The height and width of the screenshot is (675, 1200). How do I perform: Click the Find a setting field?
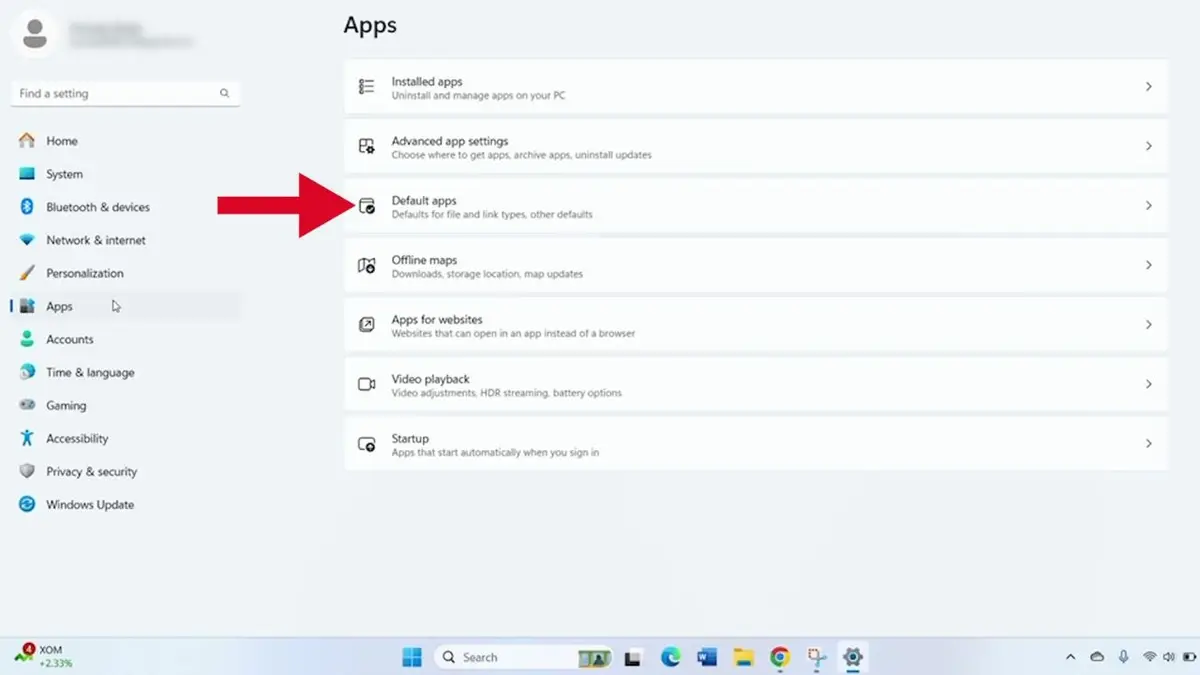125,93
